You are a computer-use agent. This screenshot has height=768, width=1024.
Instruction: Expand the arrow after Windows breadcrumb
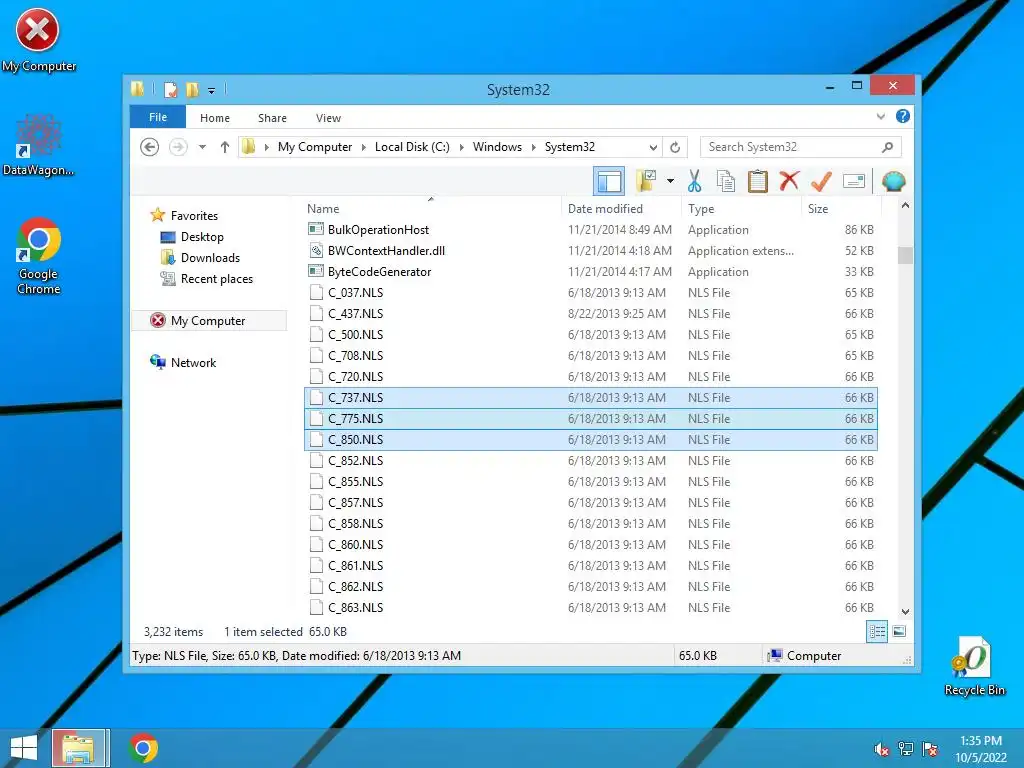[534, 147]
